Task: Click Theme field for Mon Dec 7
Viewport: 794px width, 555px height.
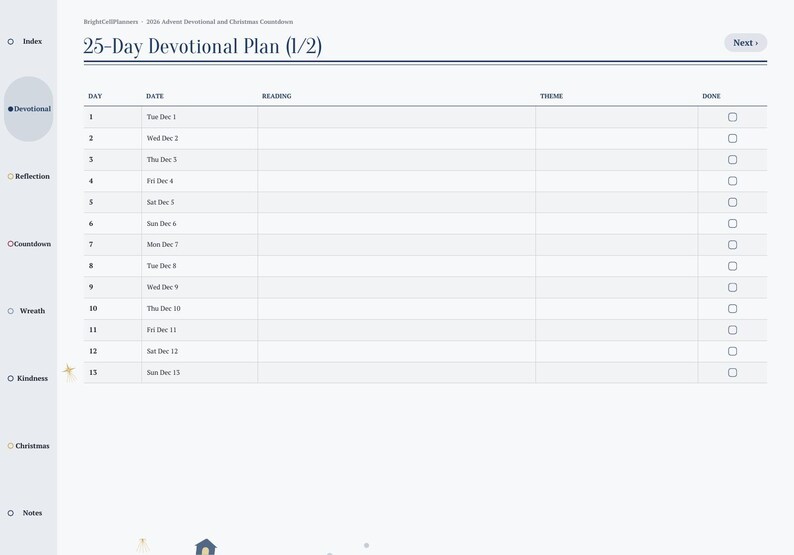Action: [617, 245]
